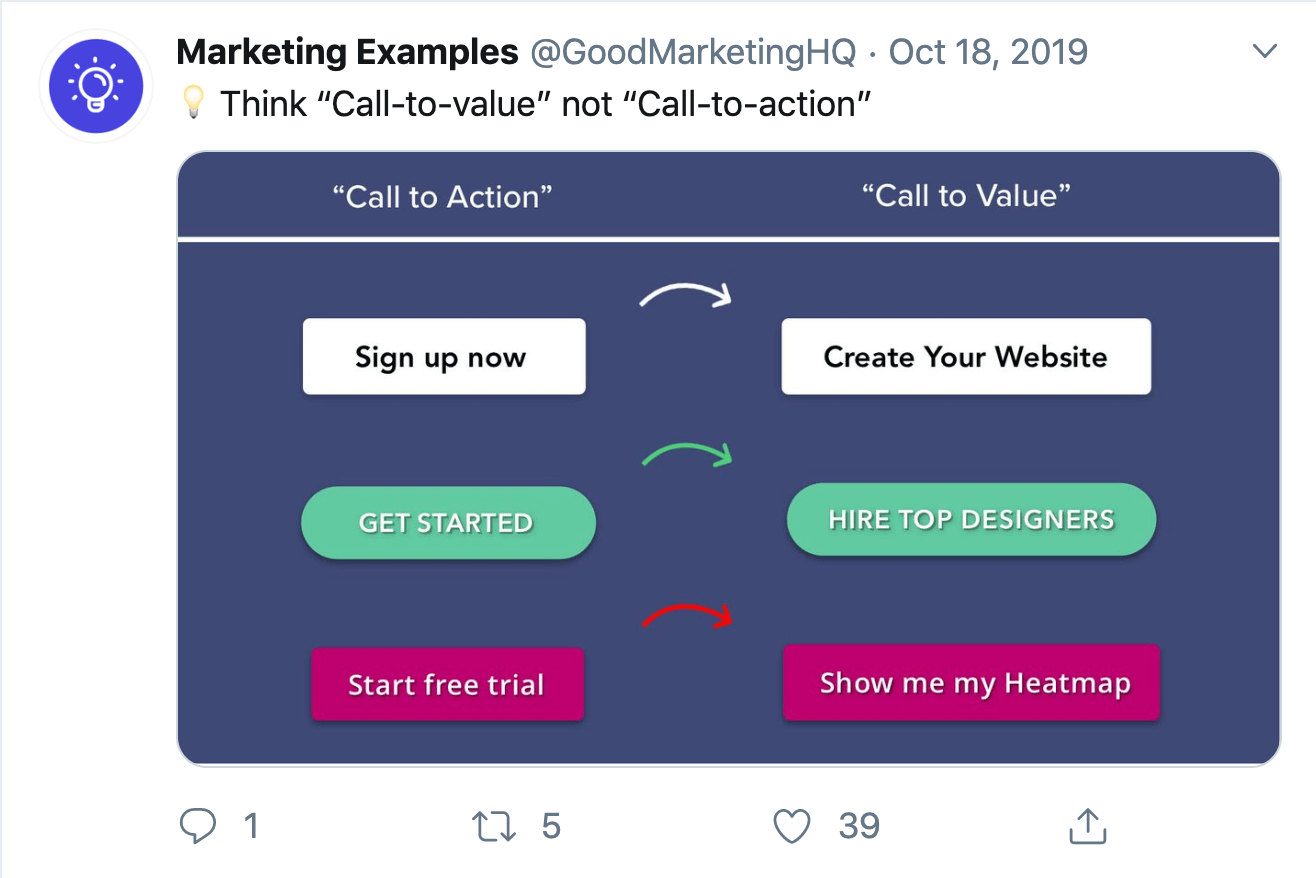Image resolution: width=1316 pixels, height=878 pixels.
Task: Click the HIRE TOP DESIGNERS button
Action: pos(971,519)
